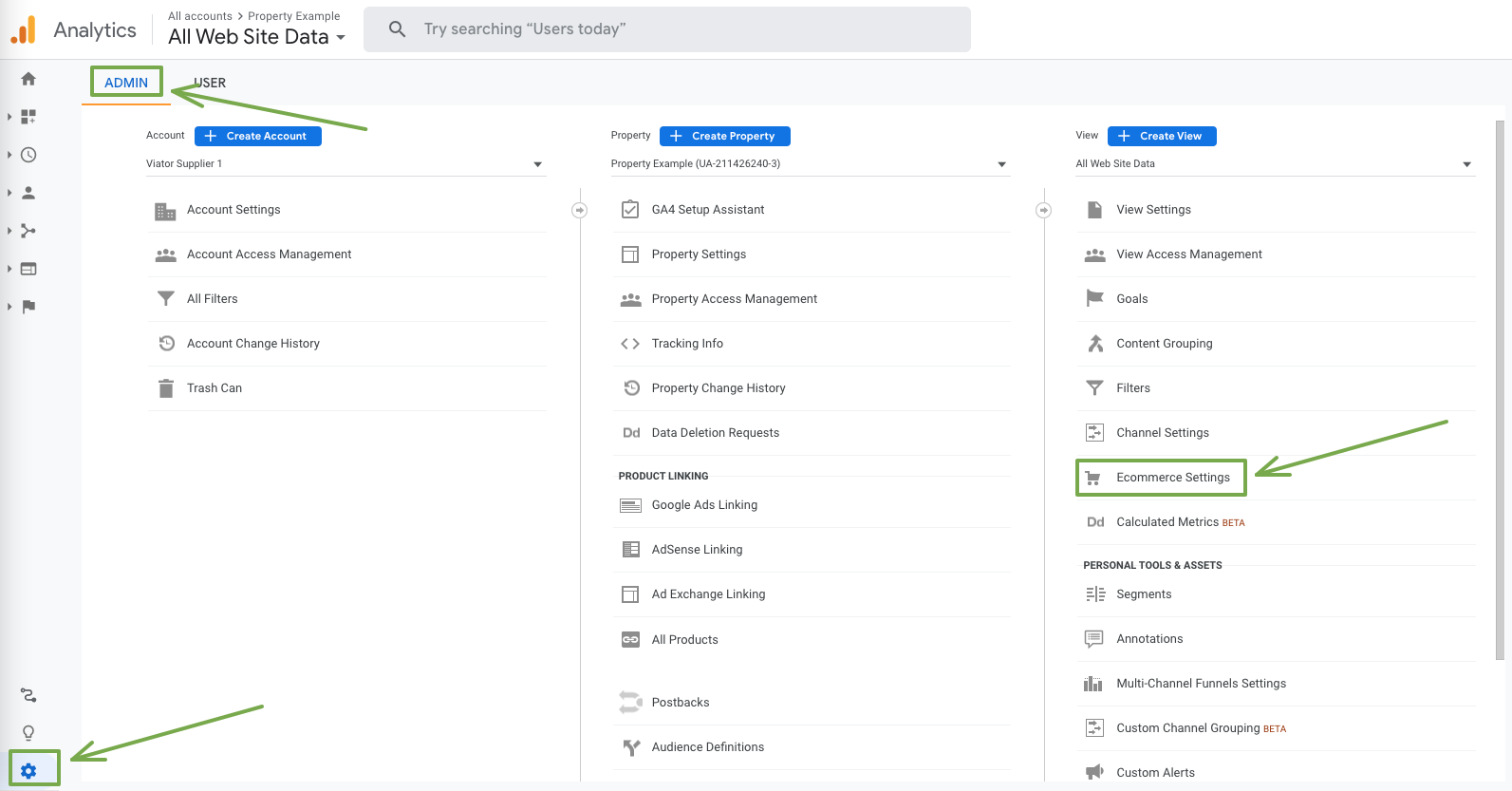Screen dimensions: 1512x791
Task: Open the Home icon in sidebar
Action: pos(28,79)
